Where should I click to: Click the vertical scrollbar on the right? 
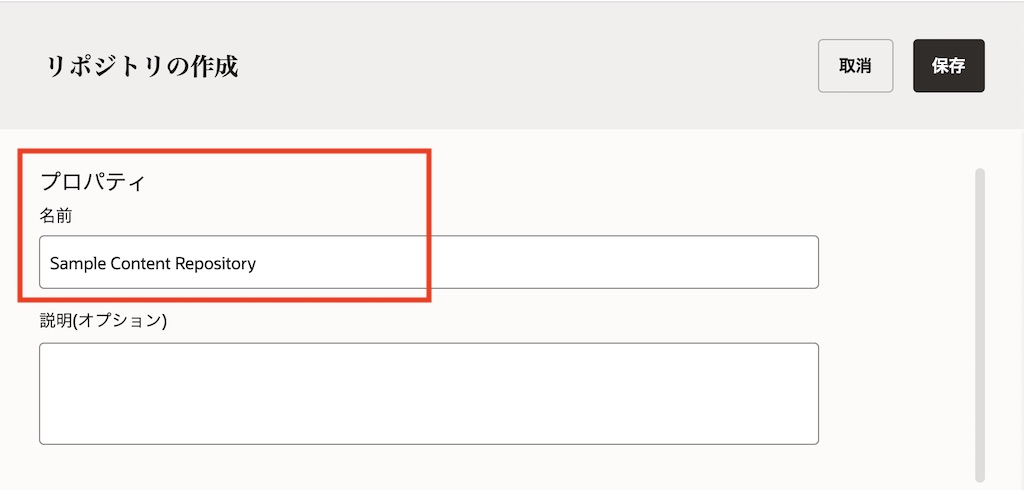pos(980,320)
